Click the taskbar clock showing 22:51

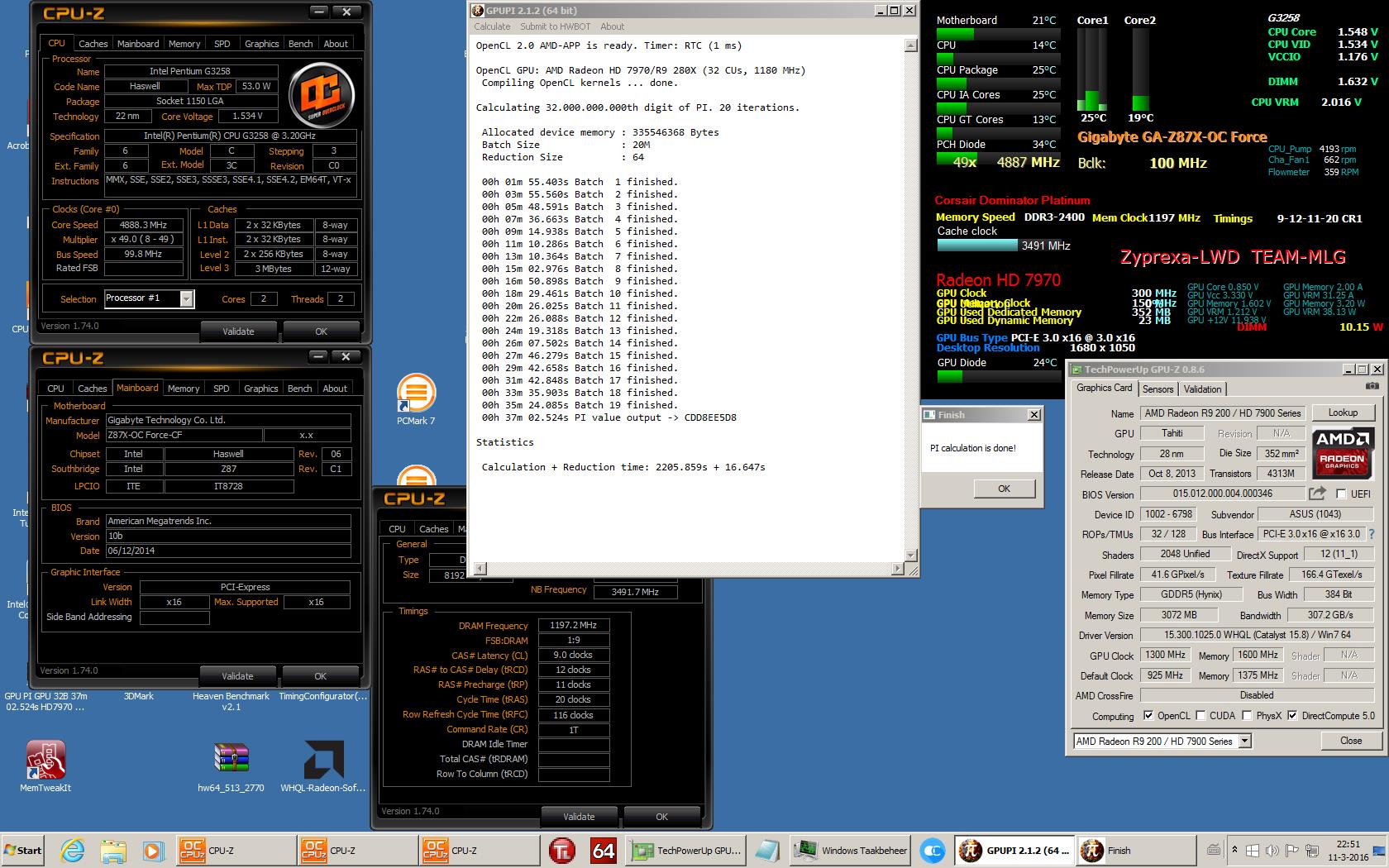1348,851
